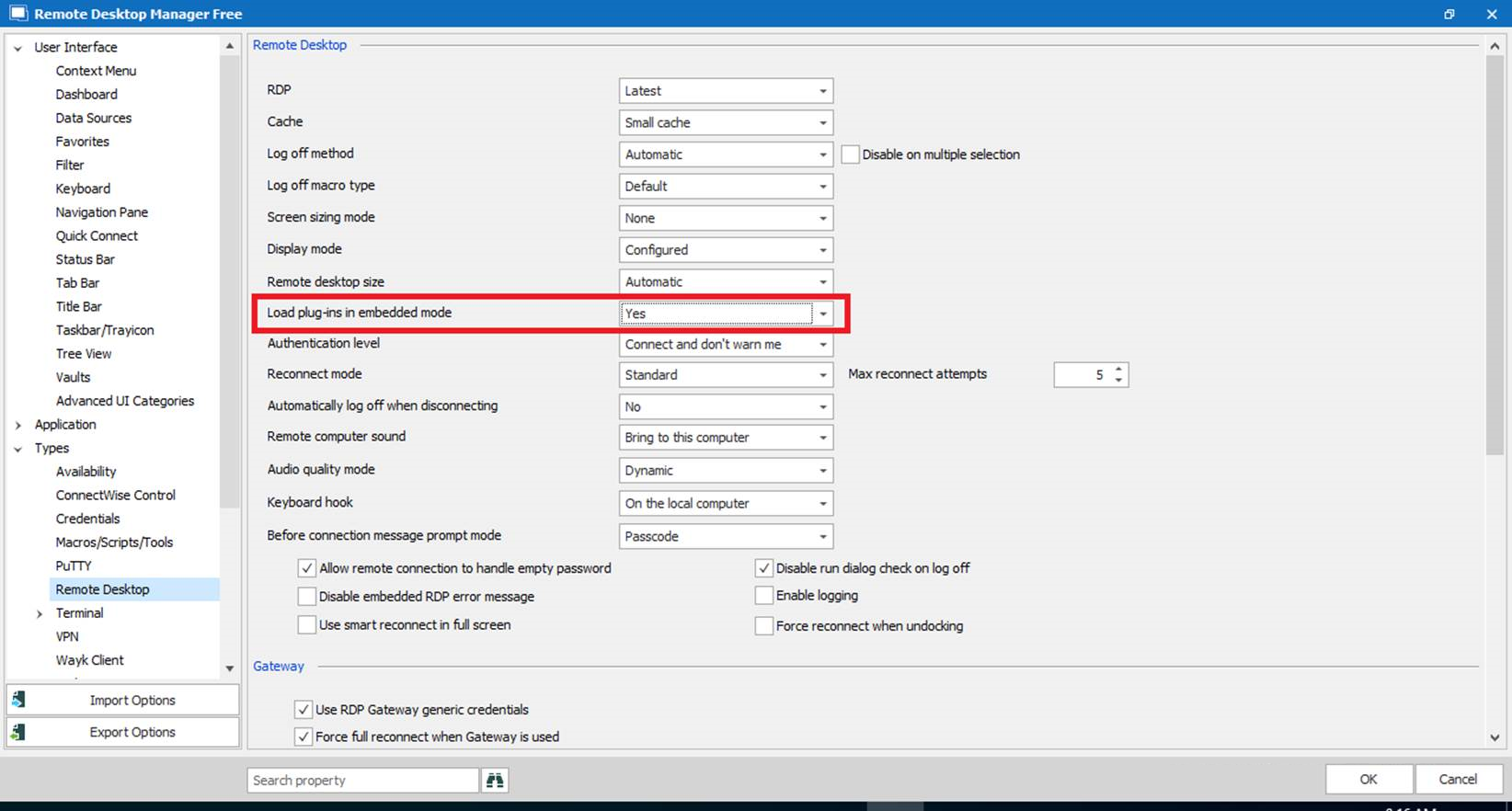1512x811 pixels.
Task: Uncheck Use RDP Gateway generic credentials
Action: click(x=303, y=710)
